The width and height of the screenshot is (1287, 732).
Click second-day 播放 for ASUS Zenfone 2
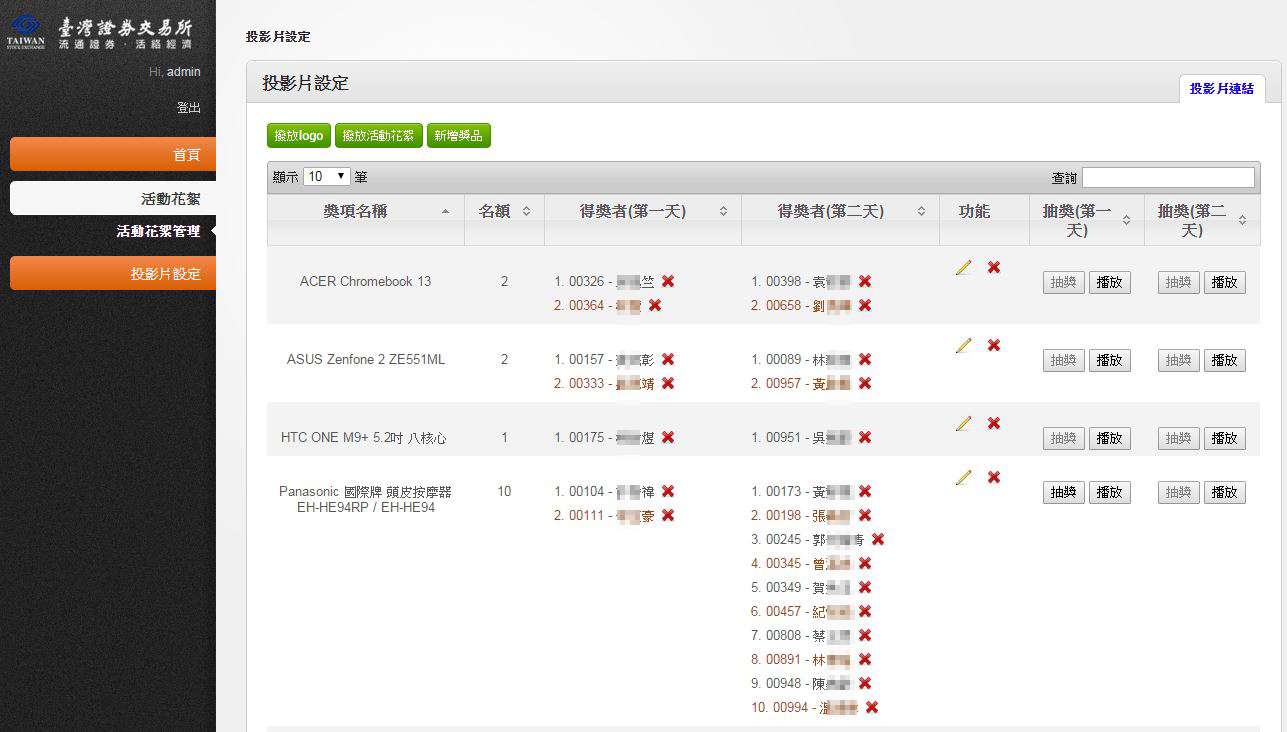click(1225, 360)
